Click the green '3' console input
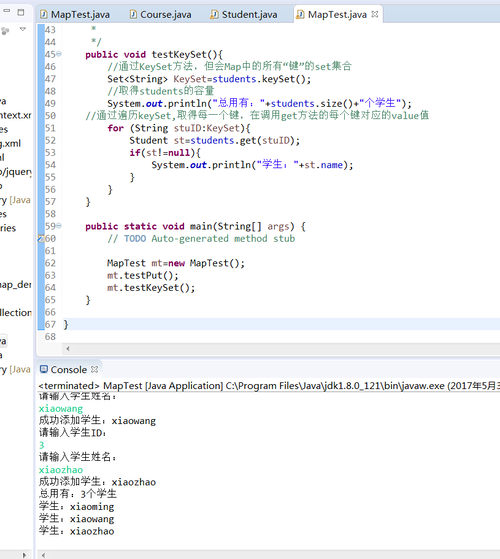This screenshot has width=500, height=559. (x=41, y=445)
